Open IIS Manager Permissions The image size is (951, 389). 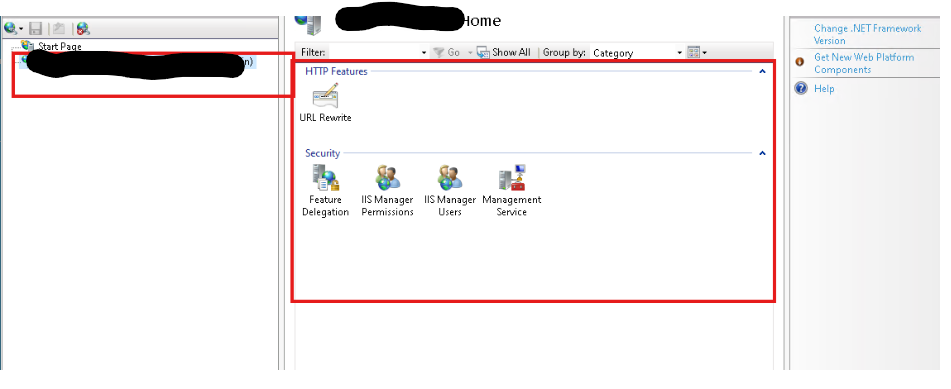388,191
